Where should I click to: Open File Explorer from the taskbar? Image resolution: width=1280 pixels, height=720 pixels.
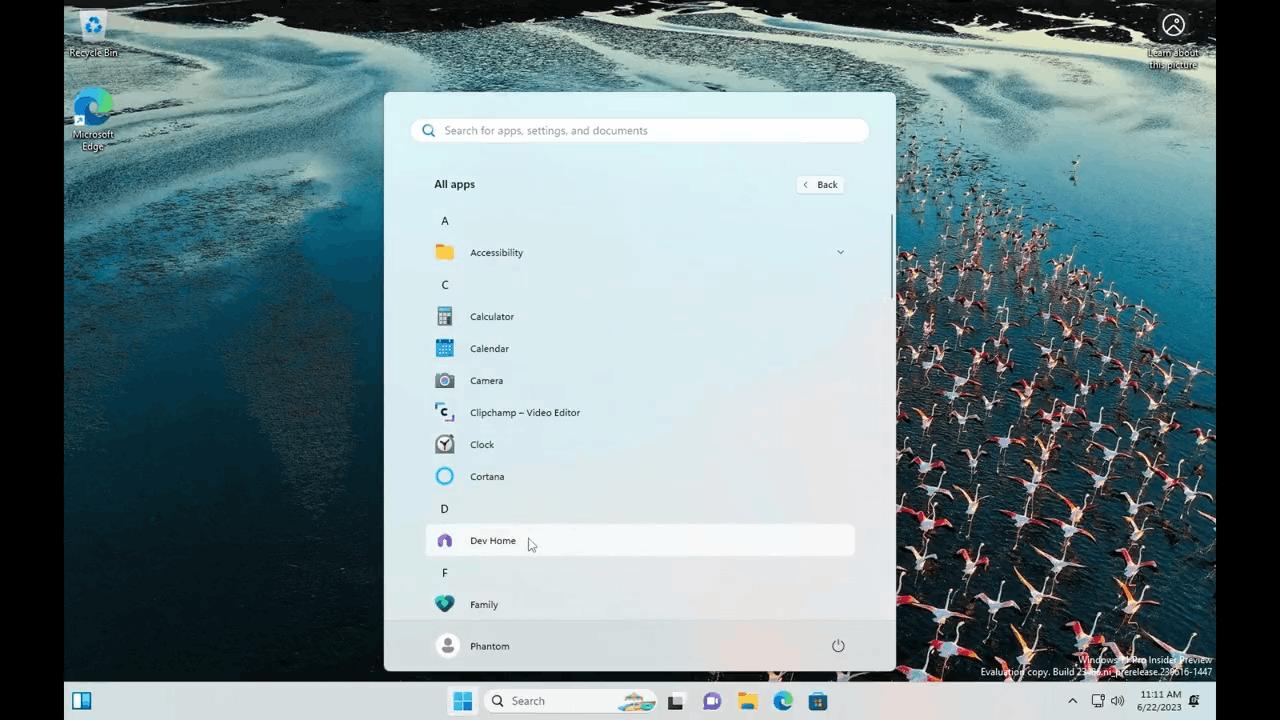(x=747, y=701)
